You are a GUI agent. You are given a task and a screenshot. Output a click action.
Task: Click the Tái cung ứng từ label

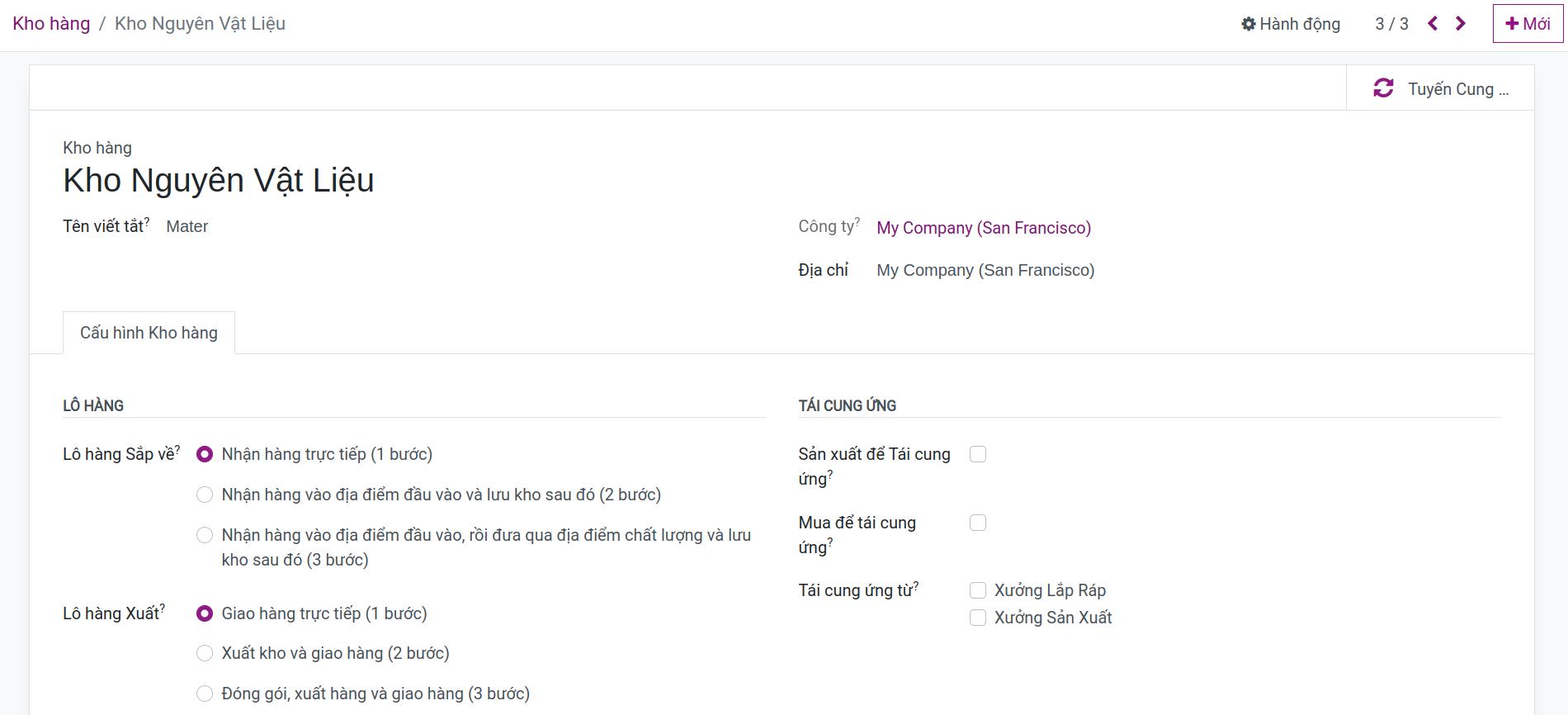[858, 590]
